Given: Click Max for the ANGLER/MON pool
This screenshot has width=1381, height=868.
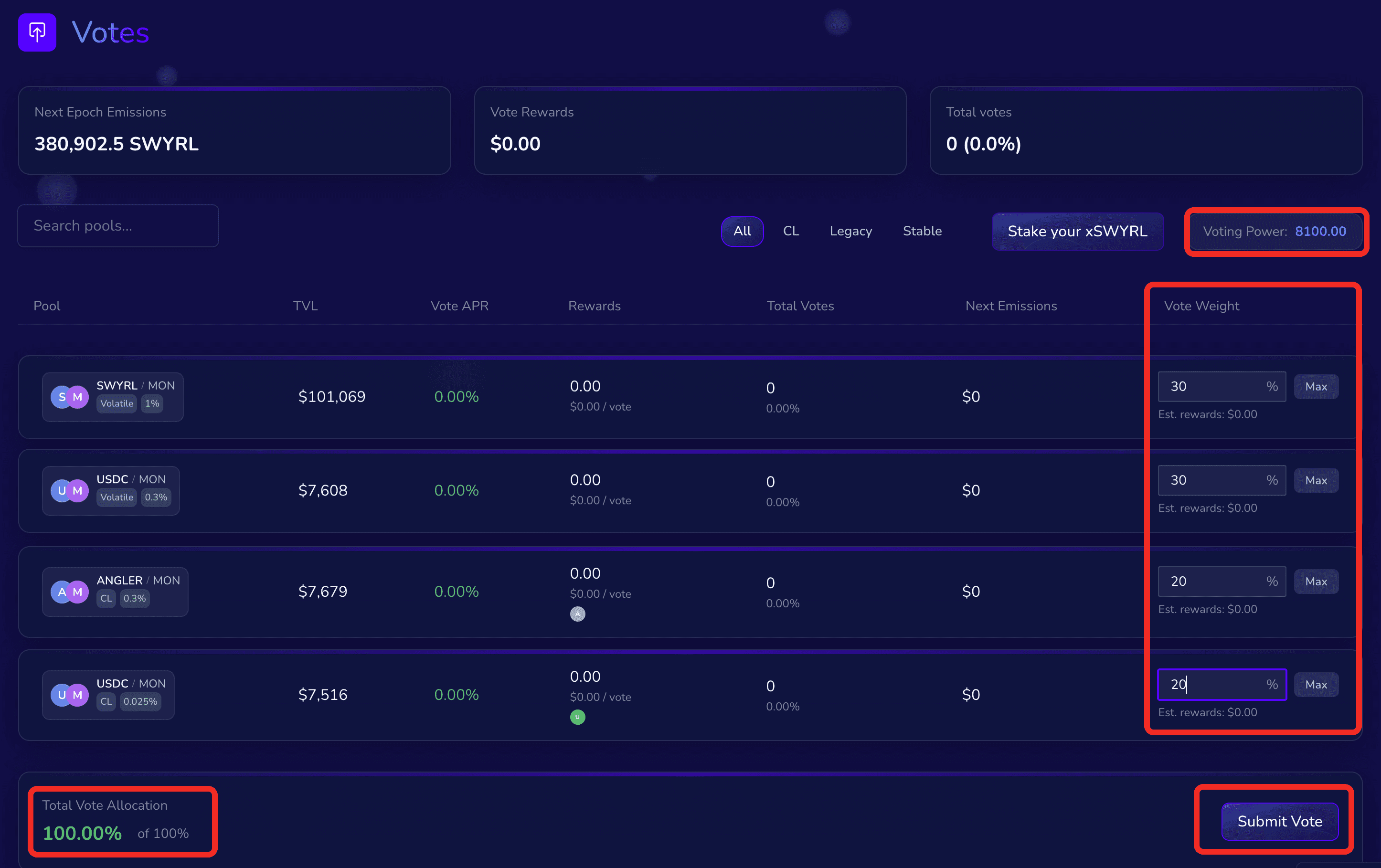Looking at the screenshot, I should pos(1316,582).
